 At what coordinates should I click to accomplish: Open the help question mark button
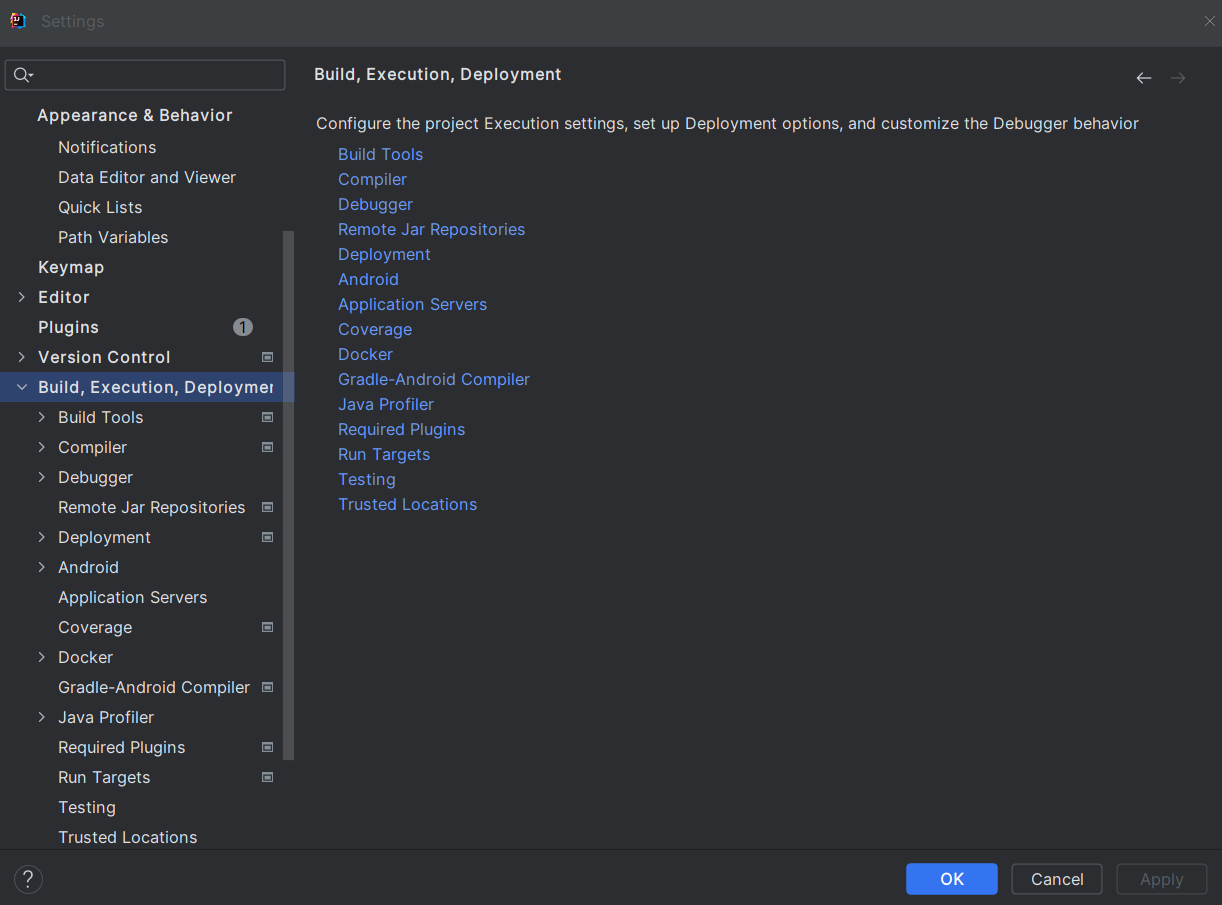click(x=28, y=879)
